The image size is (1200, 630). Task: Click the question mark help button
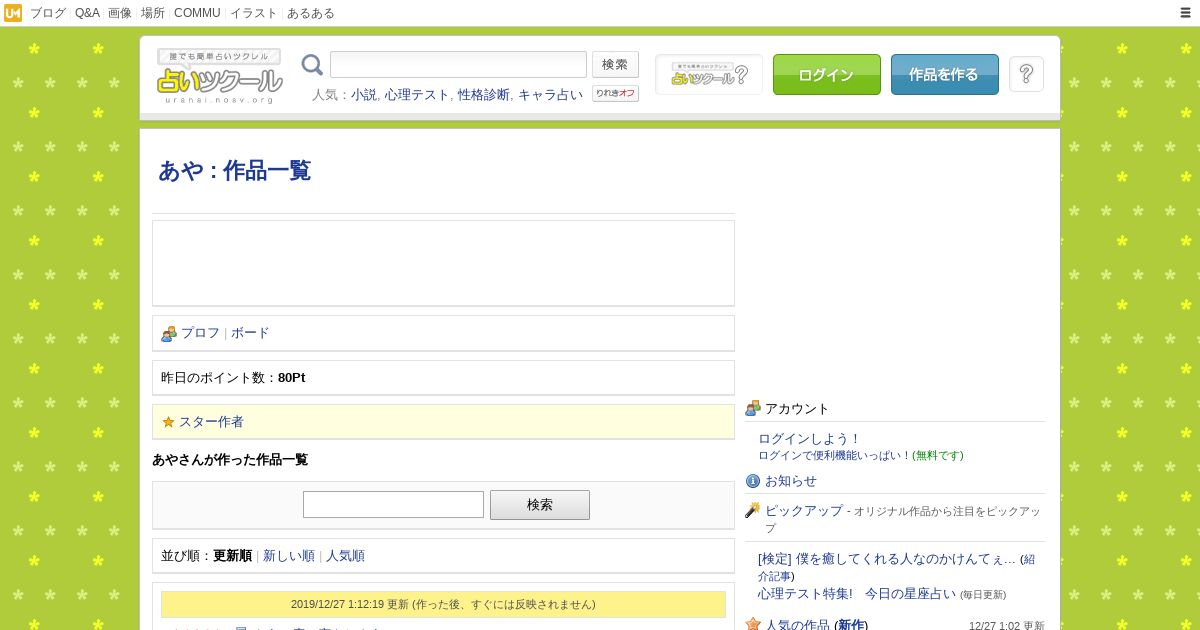click(x=1026, y=74)
